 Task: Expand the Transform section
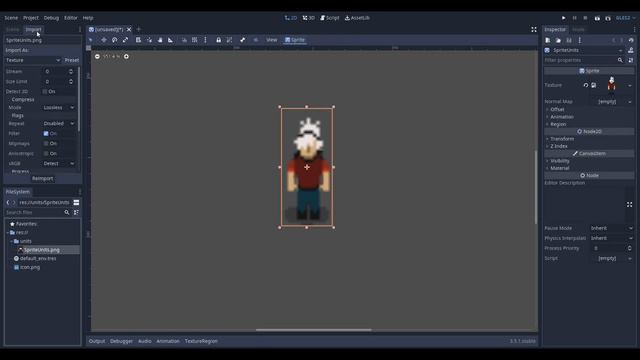[562, 139]
